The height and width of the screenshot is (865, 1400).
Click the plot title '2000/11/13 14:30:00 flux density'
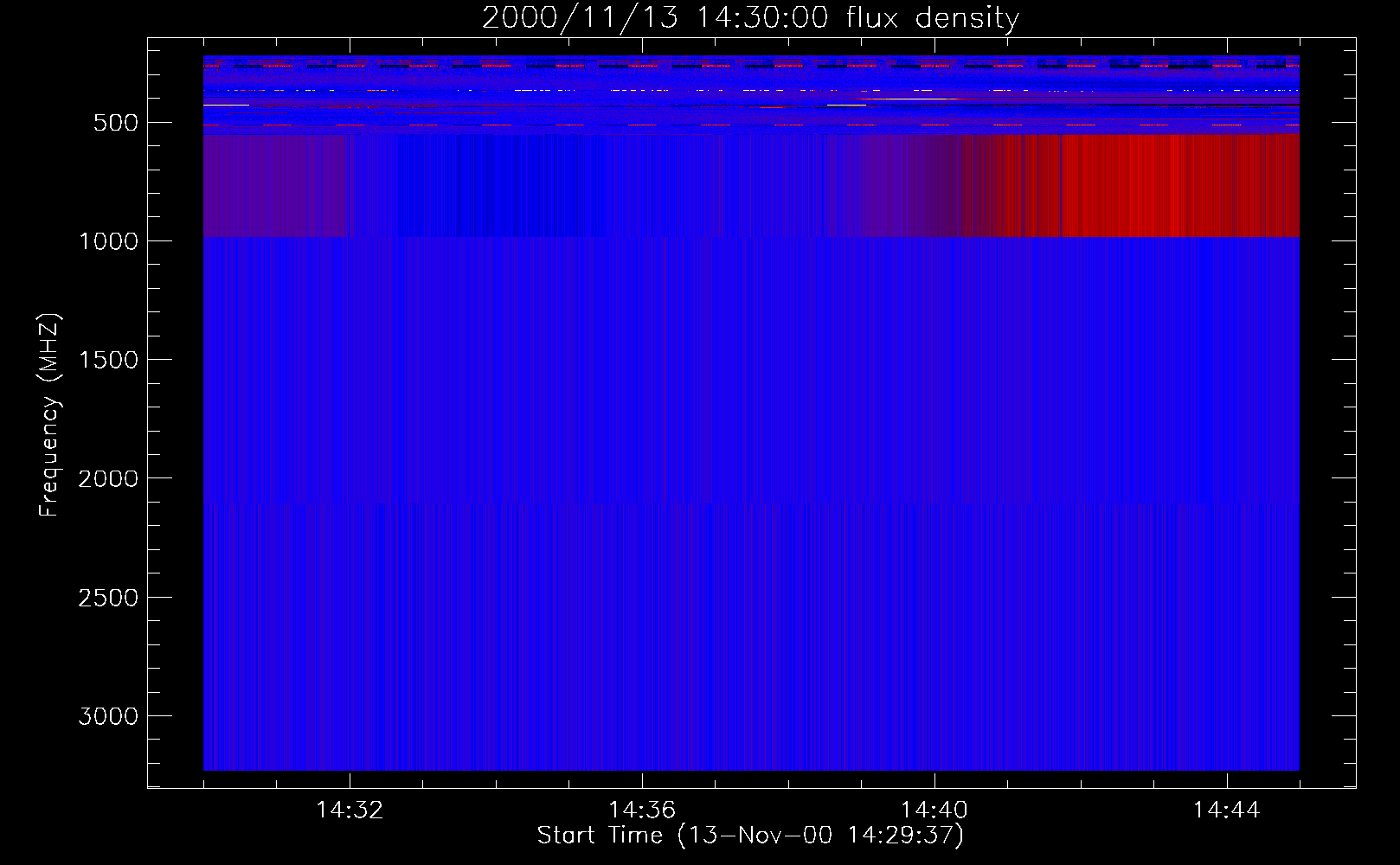pos(750,18)
